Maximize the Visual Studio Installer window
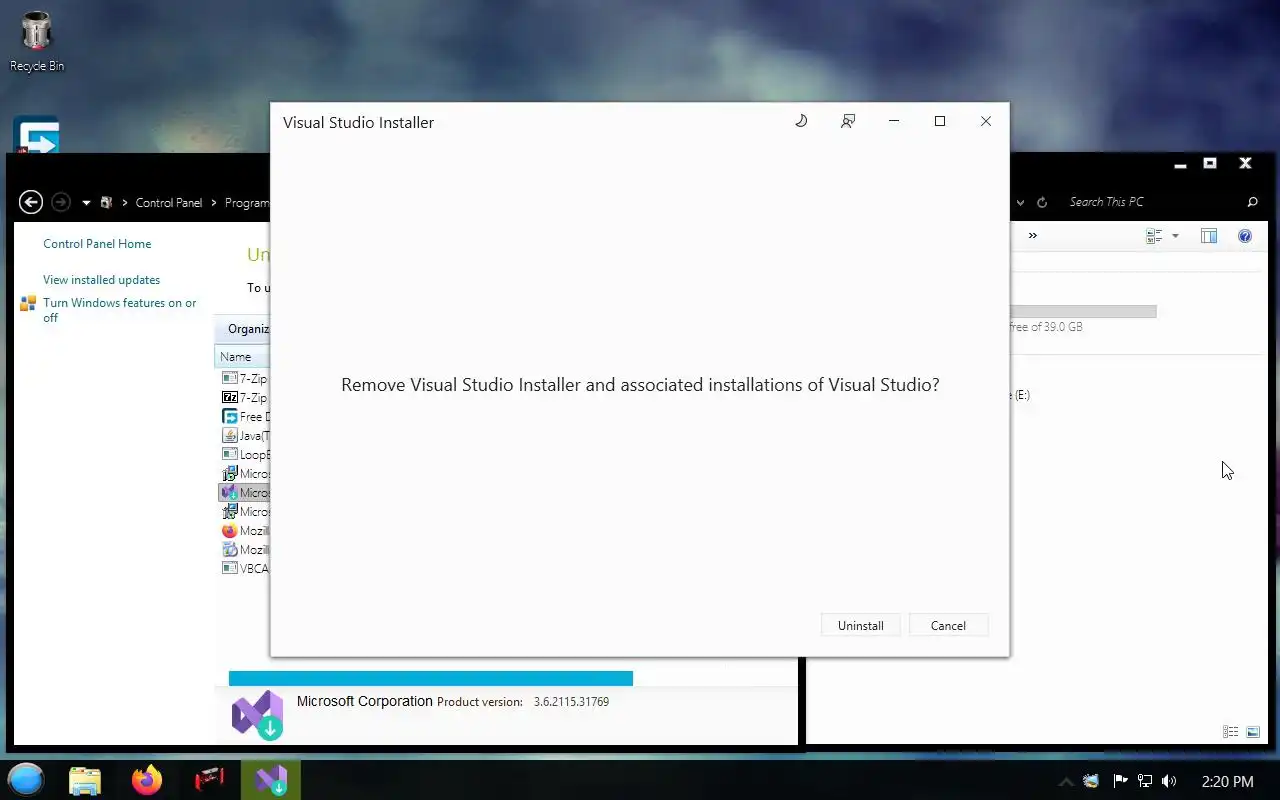 (940, 121)
